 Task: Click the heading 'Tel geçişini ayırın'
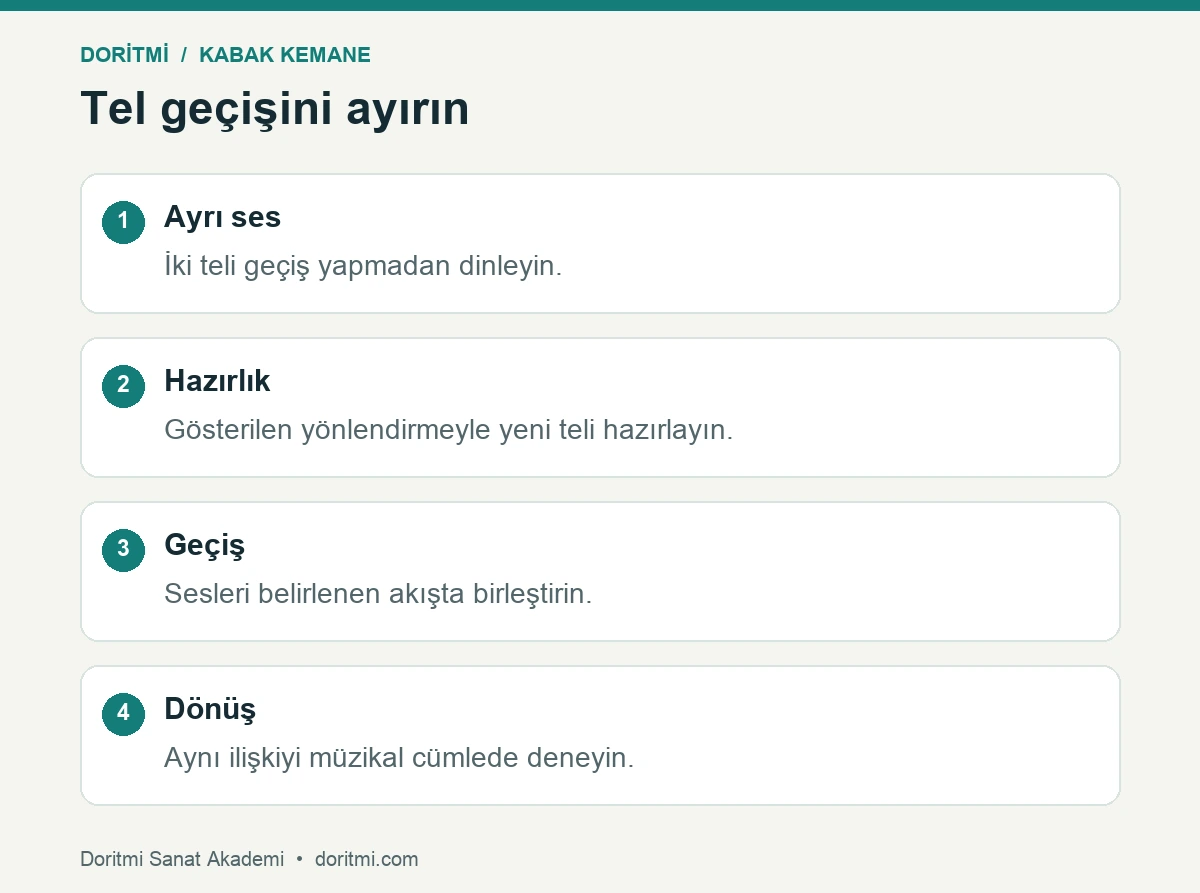(x=274, y=108)
